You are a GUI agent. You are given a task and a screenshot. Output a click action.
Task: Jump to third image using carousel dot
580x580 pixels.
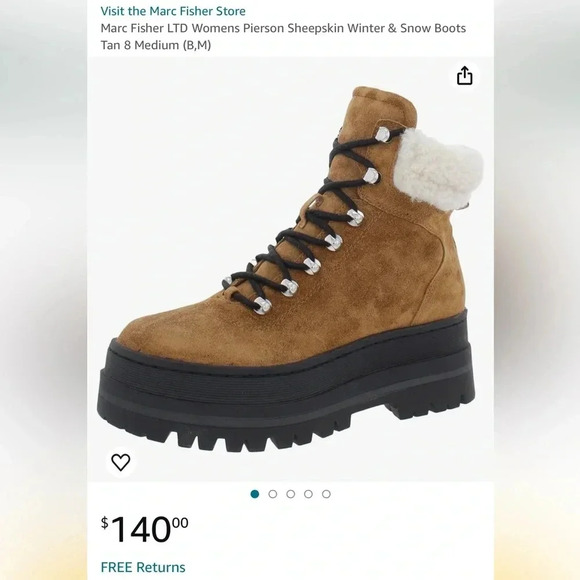(x=290, y=494)
